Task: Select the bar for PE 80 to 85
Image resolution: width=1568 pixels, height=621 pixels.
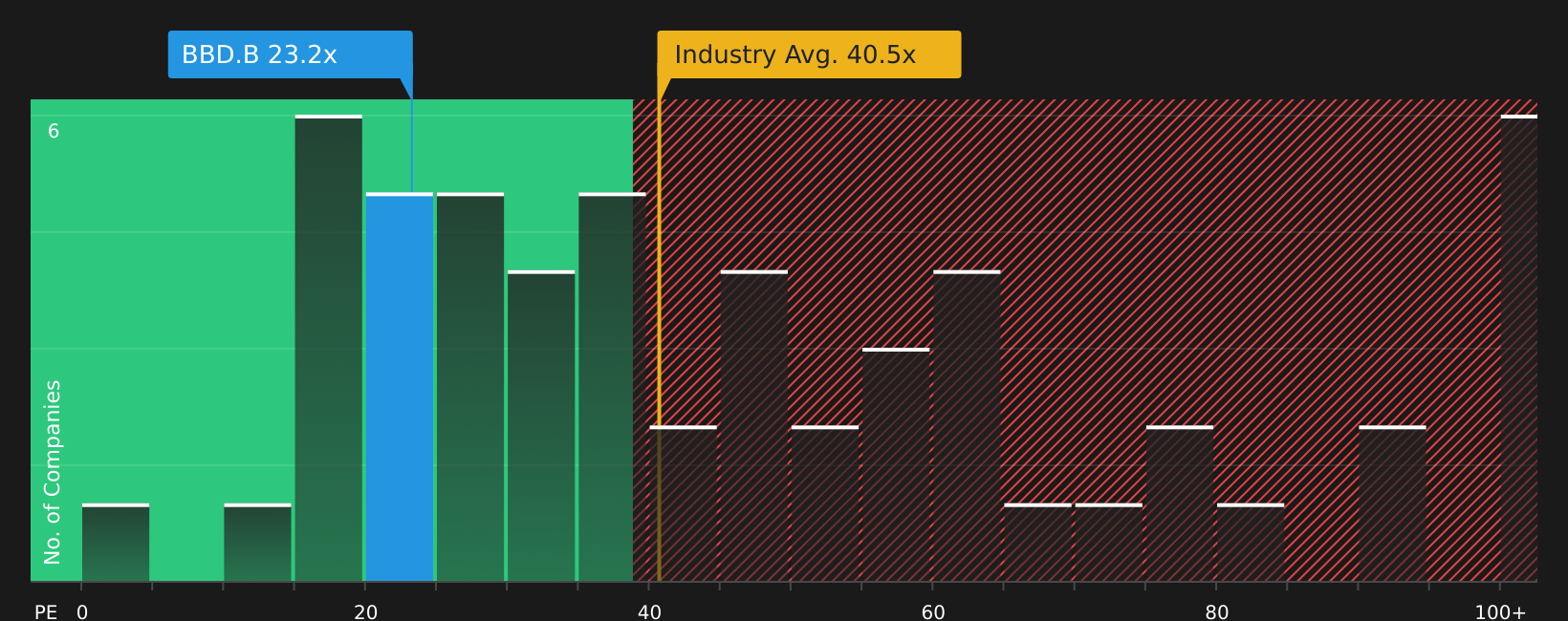Action: 1251,543
